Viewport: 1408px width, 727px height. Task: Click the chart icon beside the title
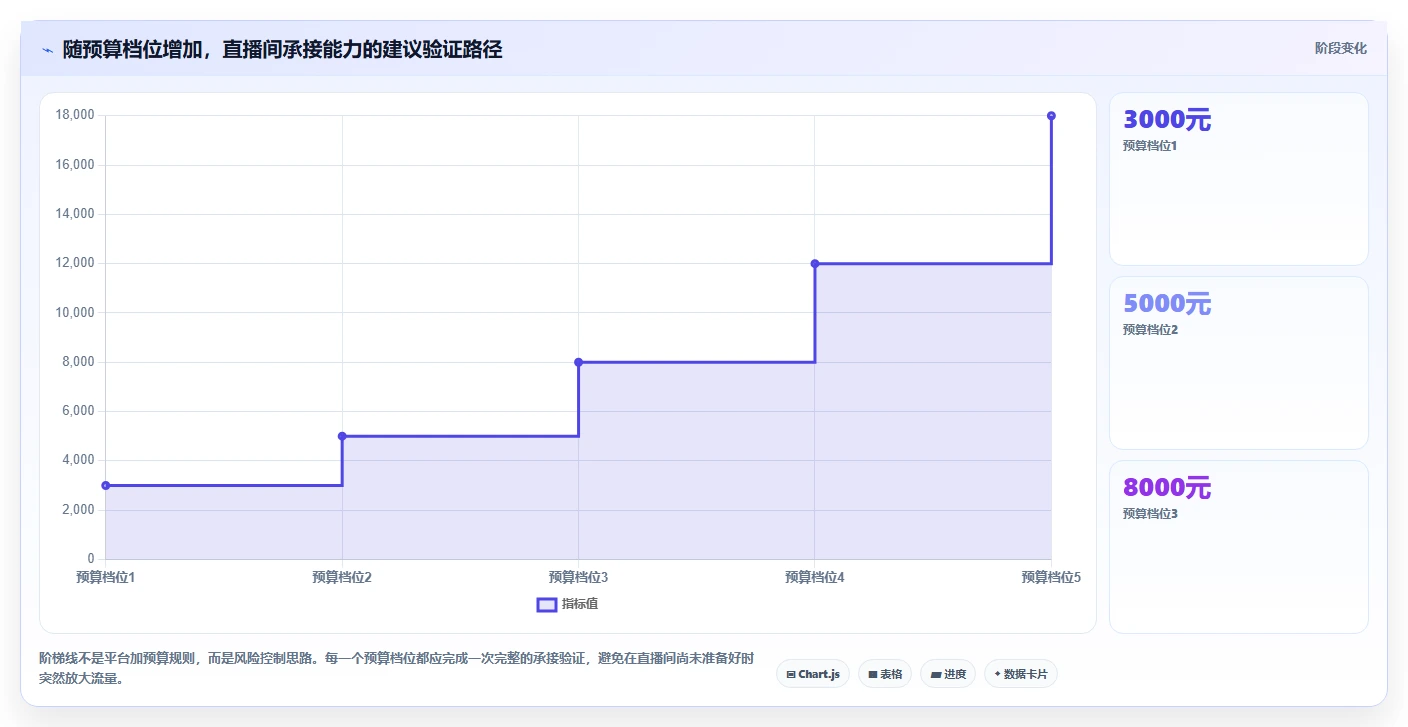click(47, 49)
